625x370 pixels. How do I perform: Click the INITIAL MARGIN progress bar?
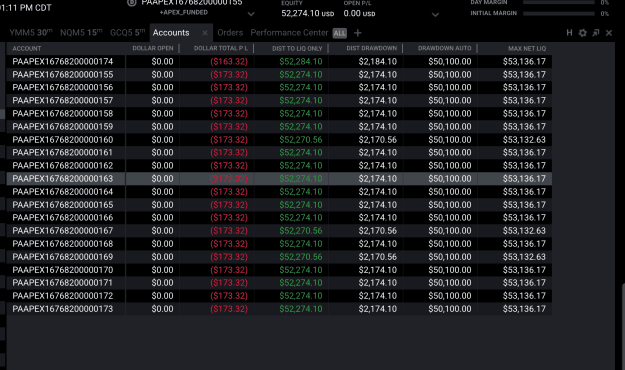point(559,13)
